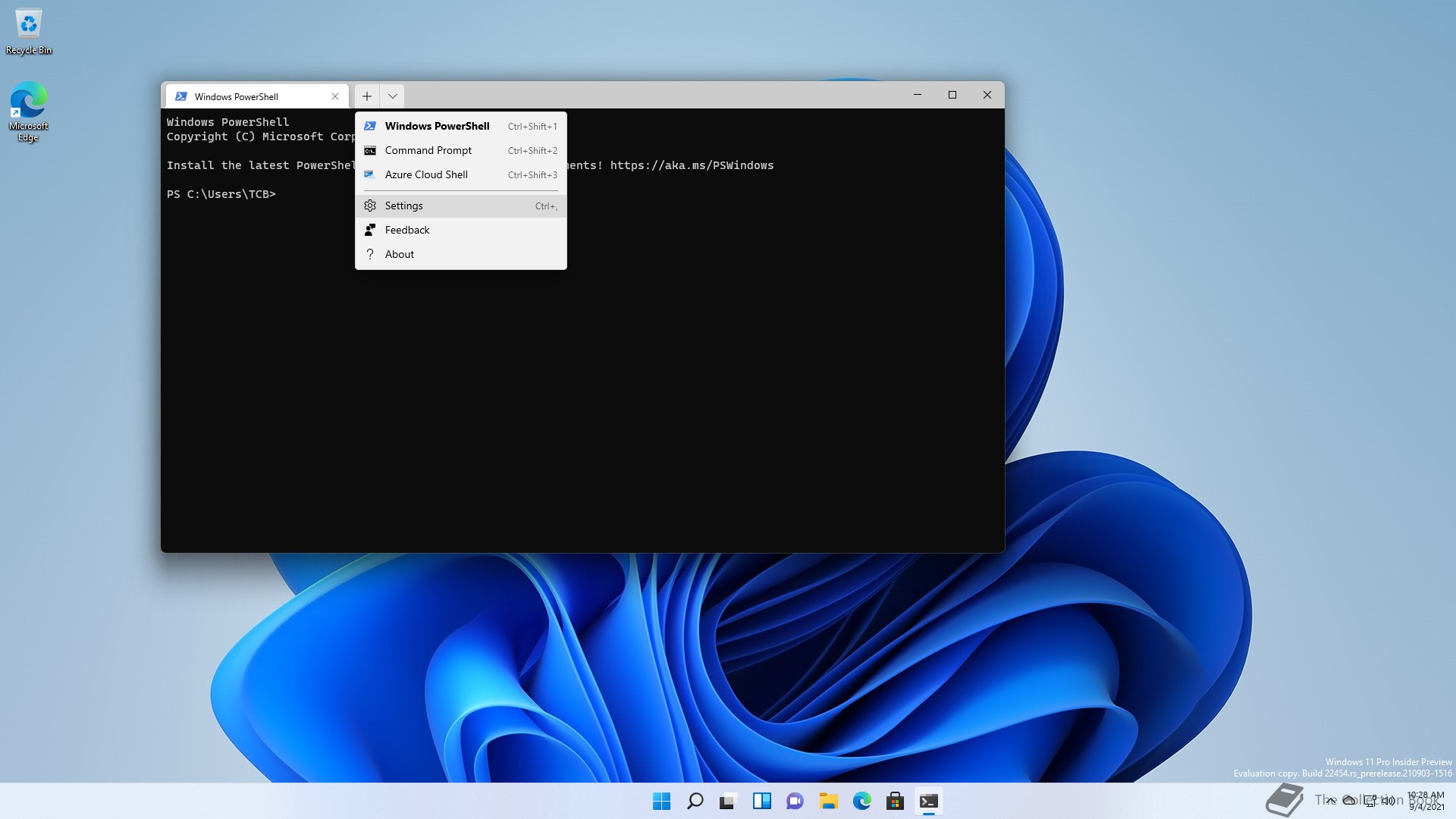
Task: Open Feedback from the dropdown menu
Action: coord(460,230)
